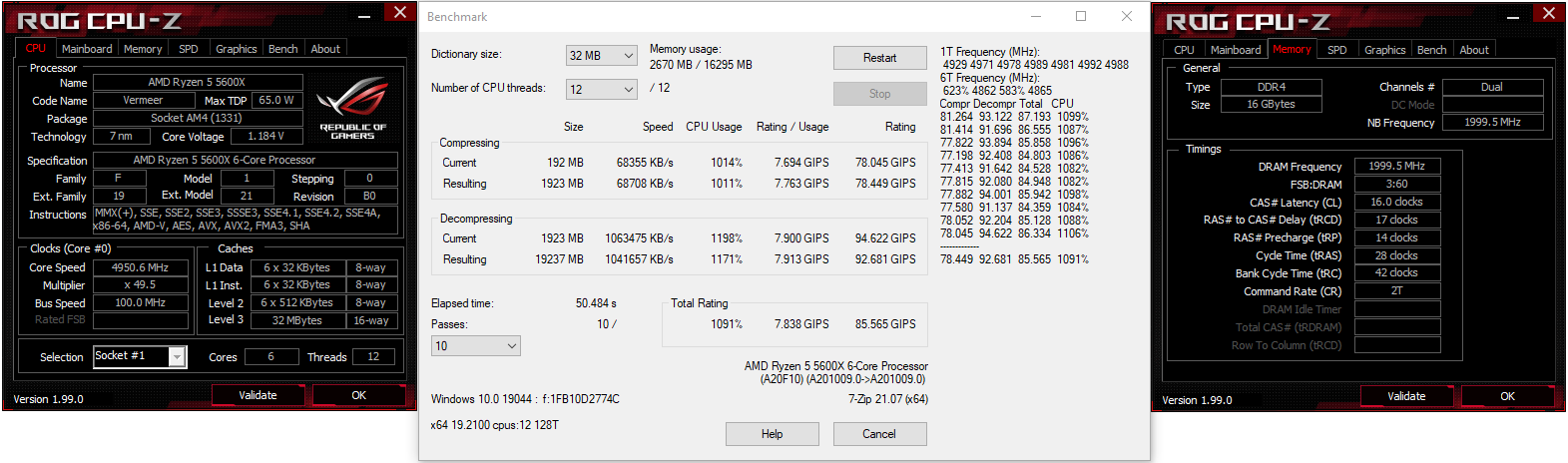Click the tRP value 14 clocks
The image size is (1568, 463).
1397,237
